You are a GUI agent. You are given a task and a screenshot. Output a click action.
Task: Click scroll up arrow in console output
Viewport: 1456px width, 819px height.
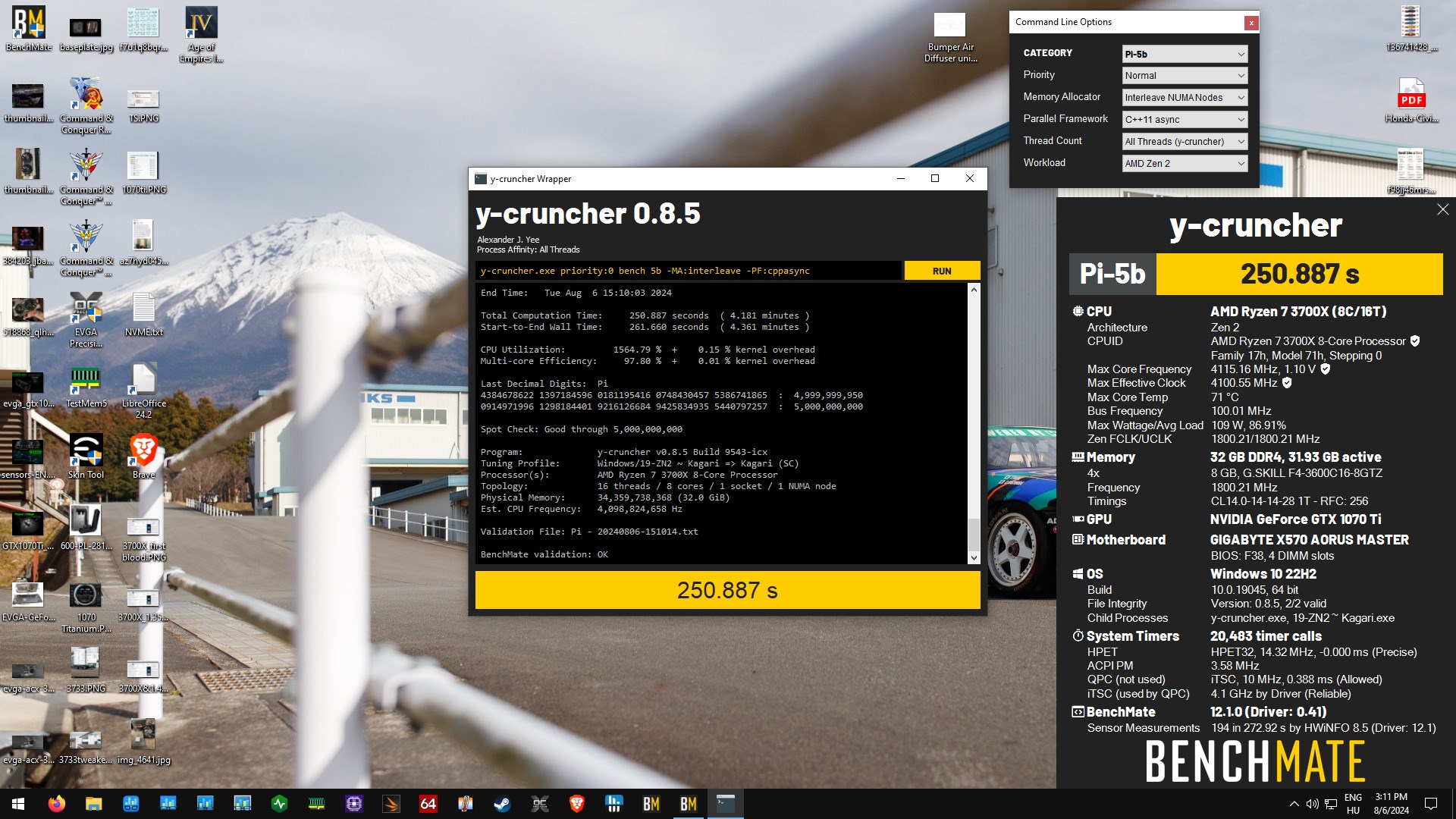tap(974, 290)
